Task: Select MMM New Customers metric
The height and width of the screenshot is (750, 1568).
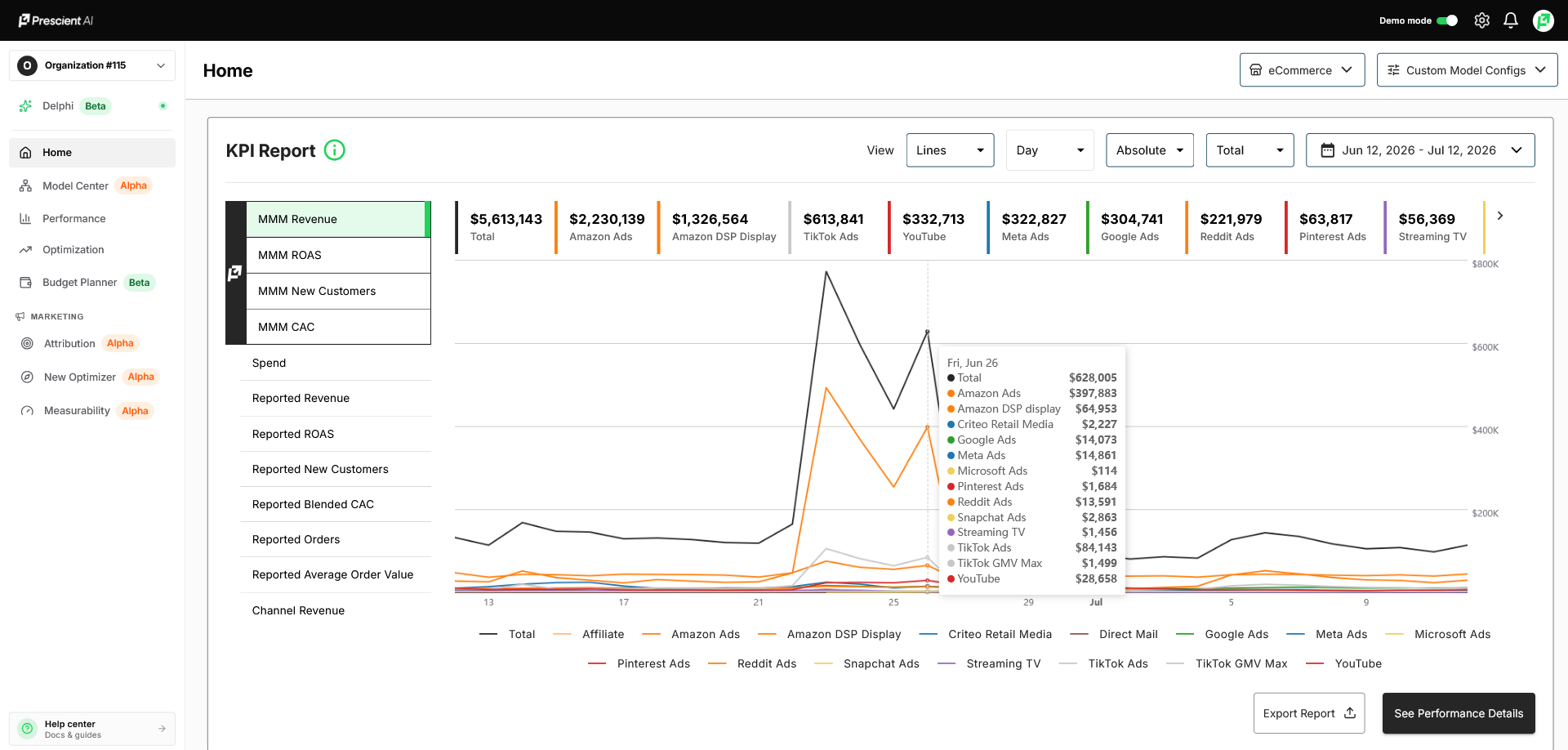Action: [338, 292]
